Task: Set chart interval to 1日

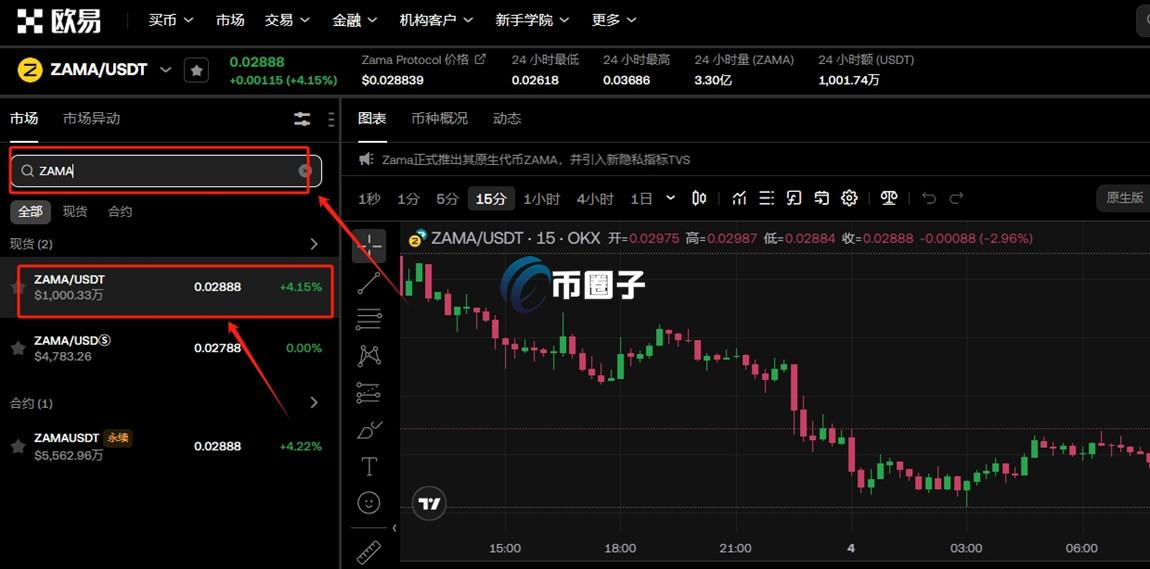Action: click(641, 199)
